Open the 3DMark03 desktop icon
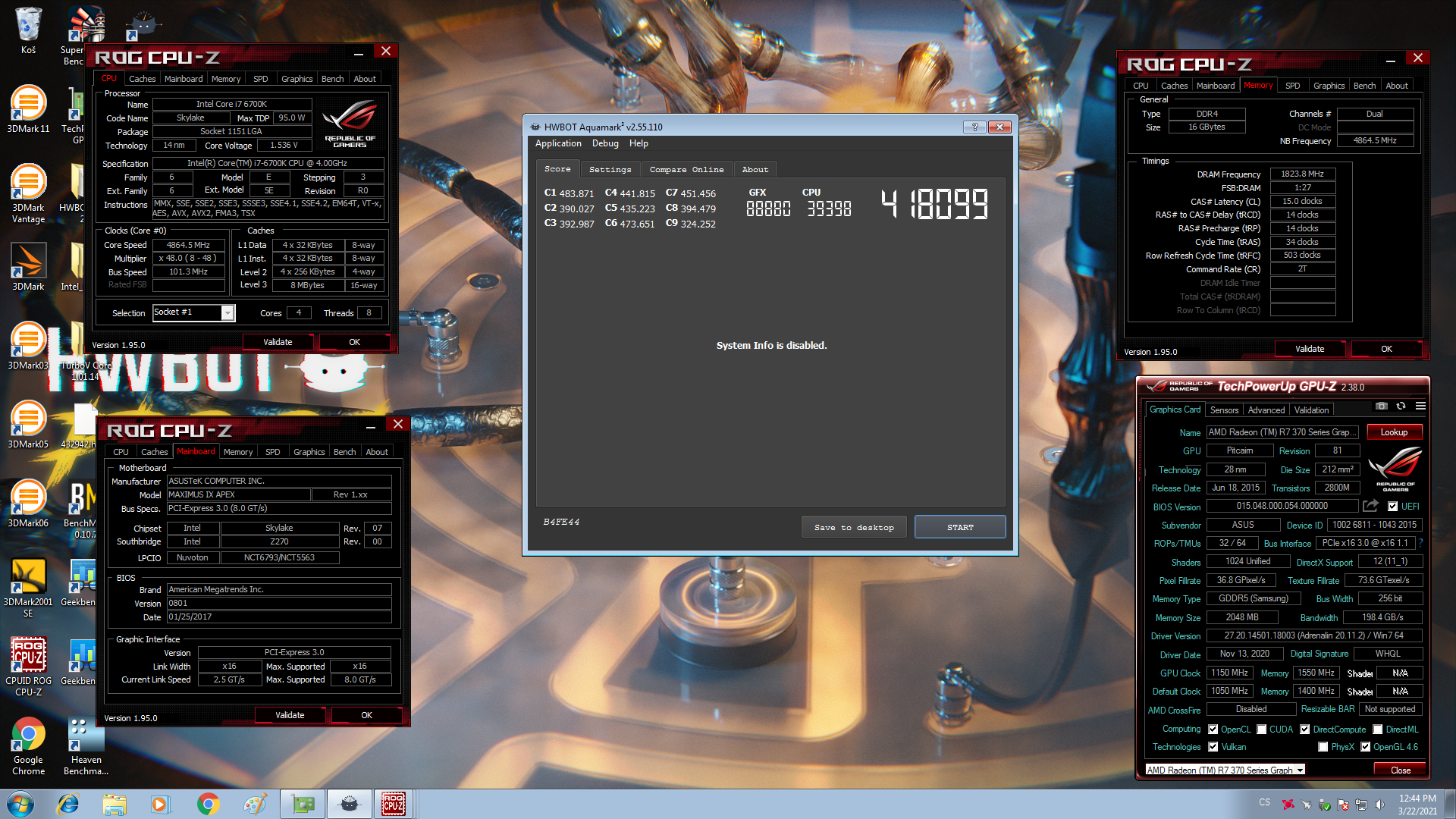The height and width of the screenshot is (819, 1456). click(28, 346)
